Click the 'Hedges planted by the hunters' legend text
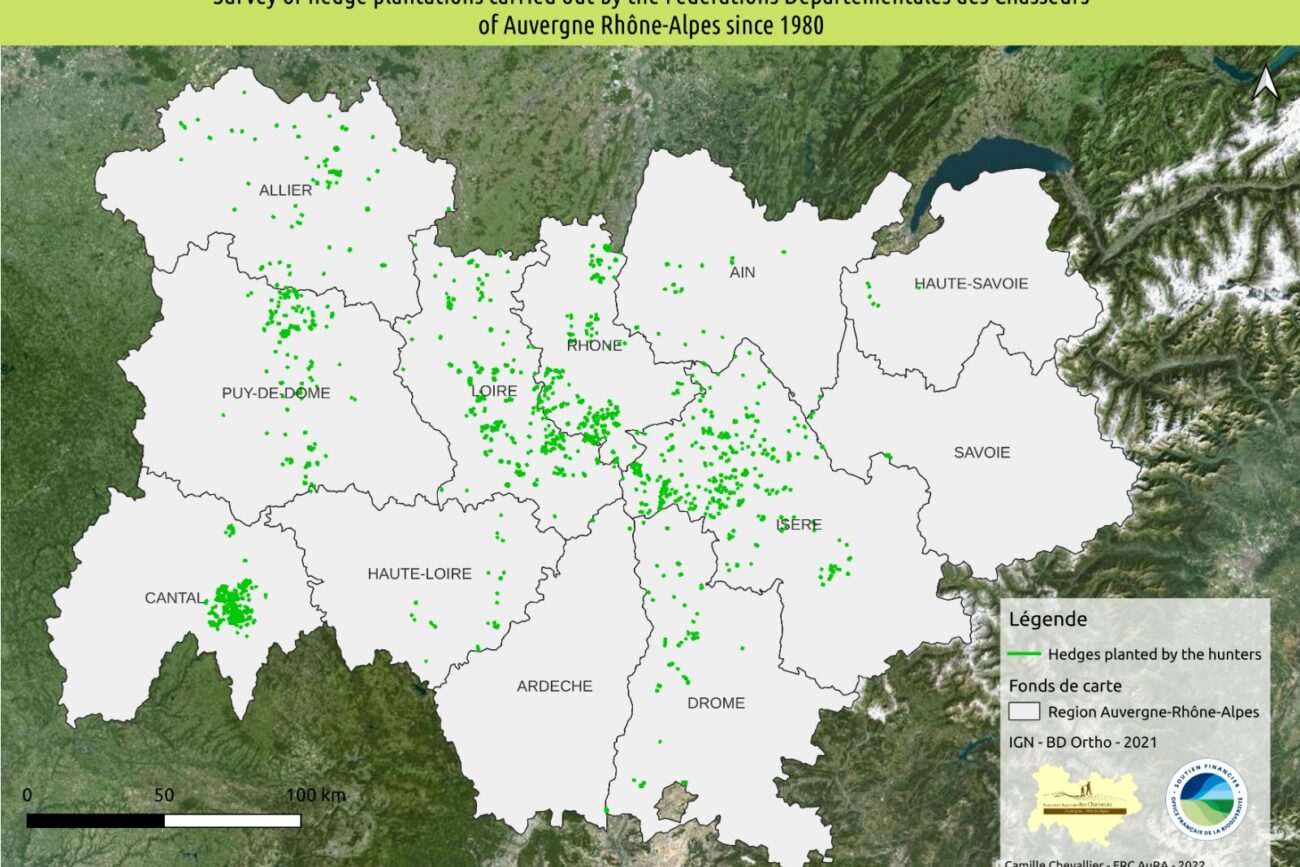Viewport: 1300px width, 867px height. point(1154,655)
